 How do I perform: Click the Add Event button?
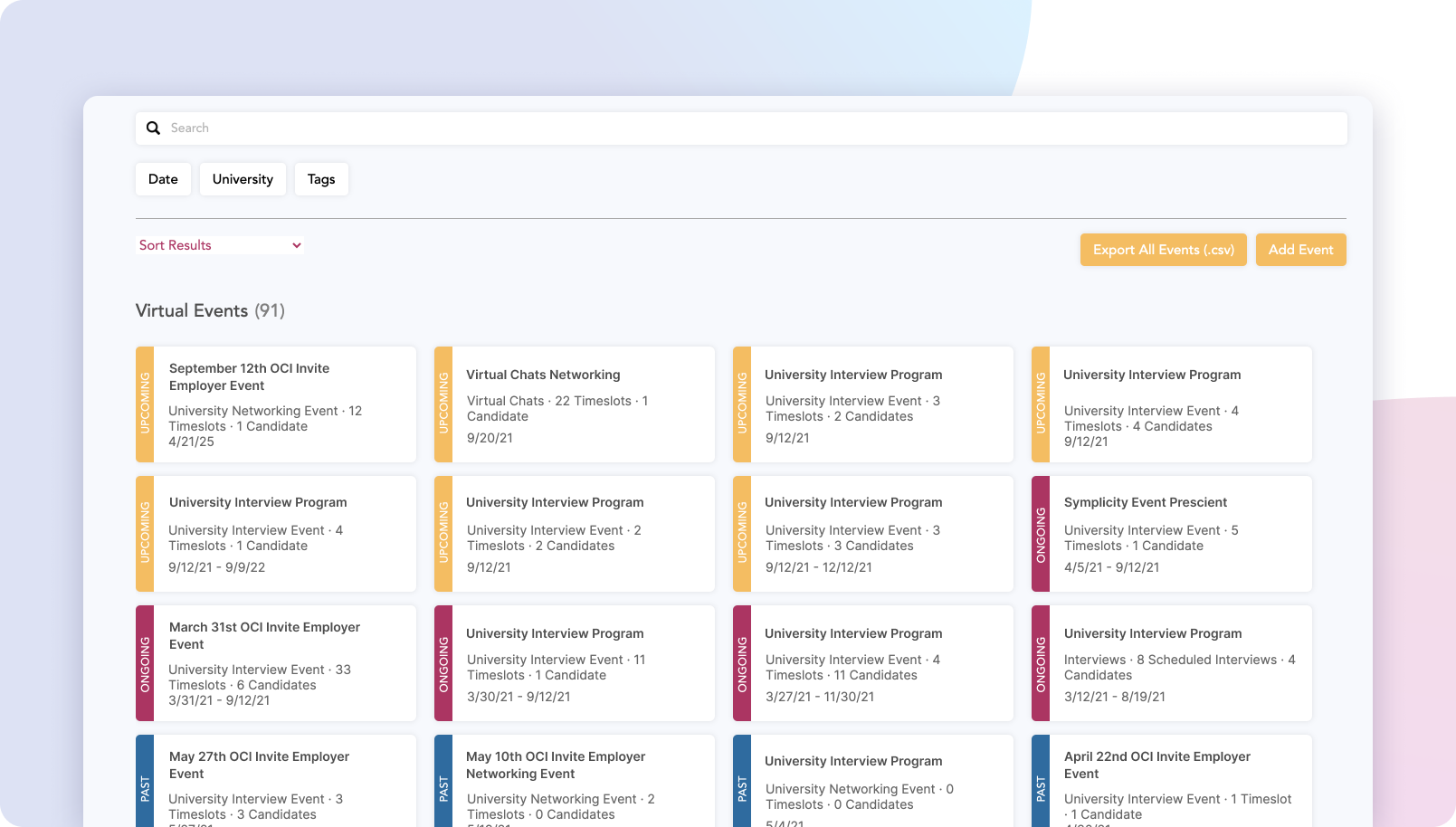(x=1300, y=250)
